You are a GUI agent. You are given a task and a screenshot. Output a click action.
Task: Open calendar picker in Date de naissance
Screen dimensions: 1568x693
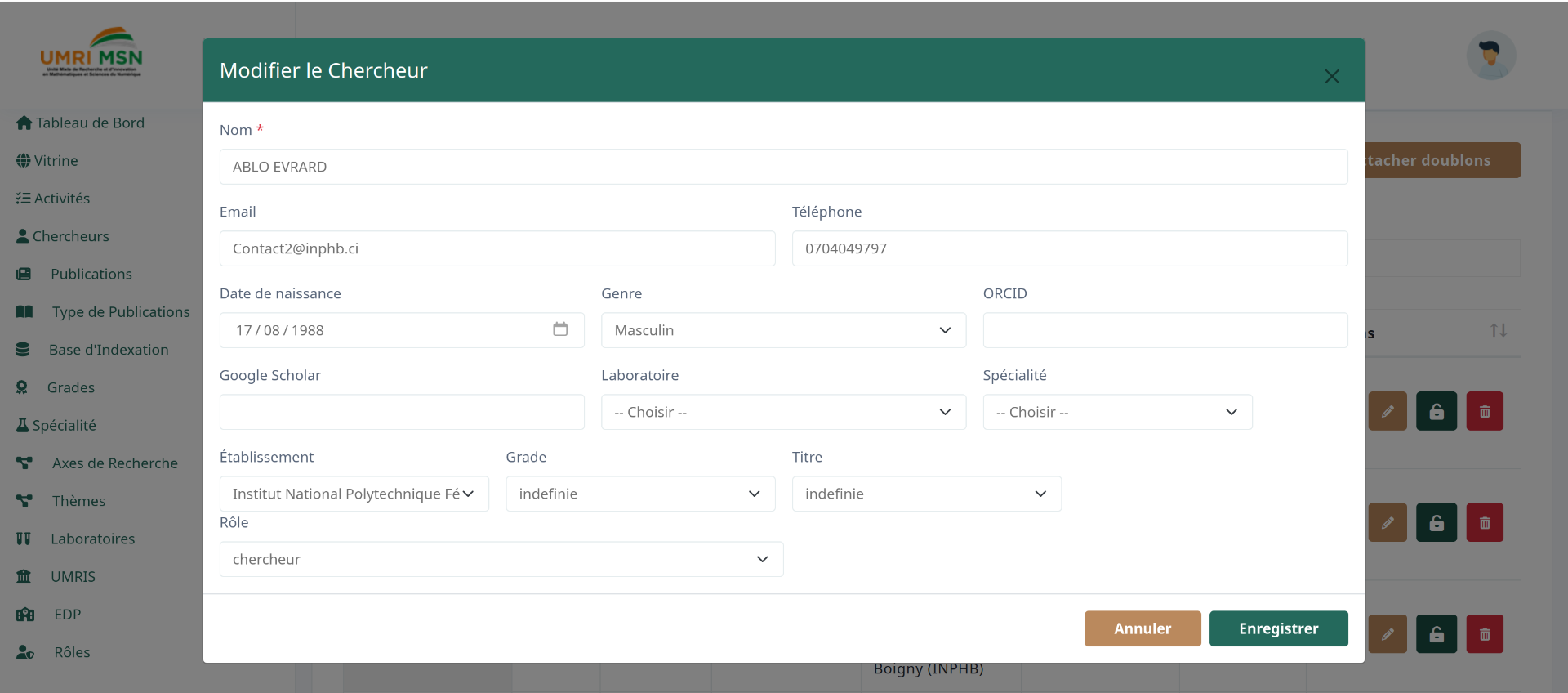click(x=560, y=329)
